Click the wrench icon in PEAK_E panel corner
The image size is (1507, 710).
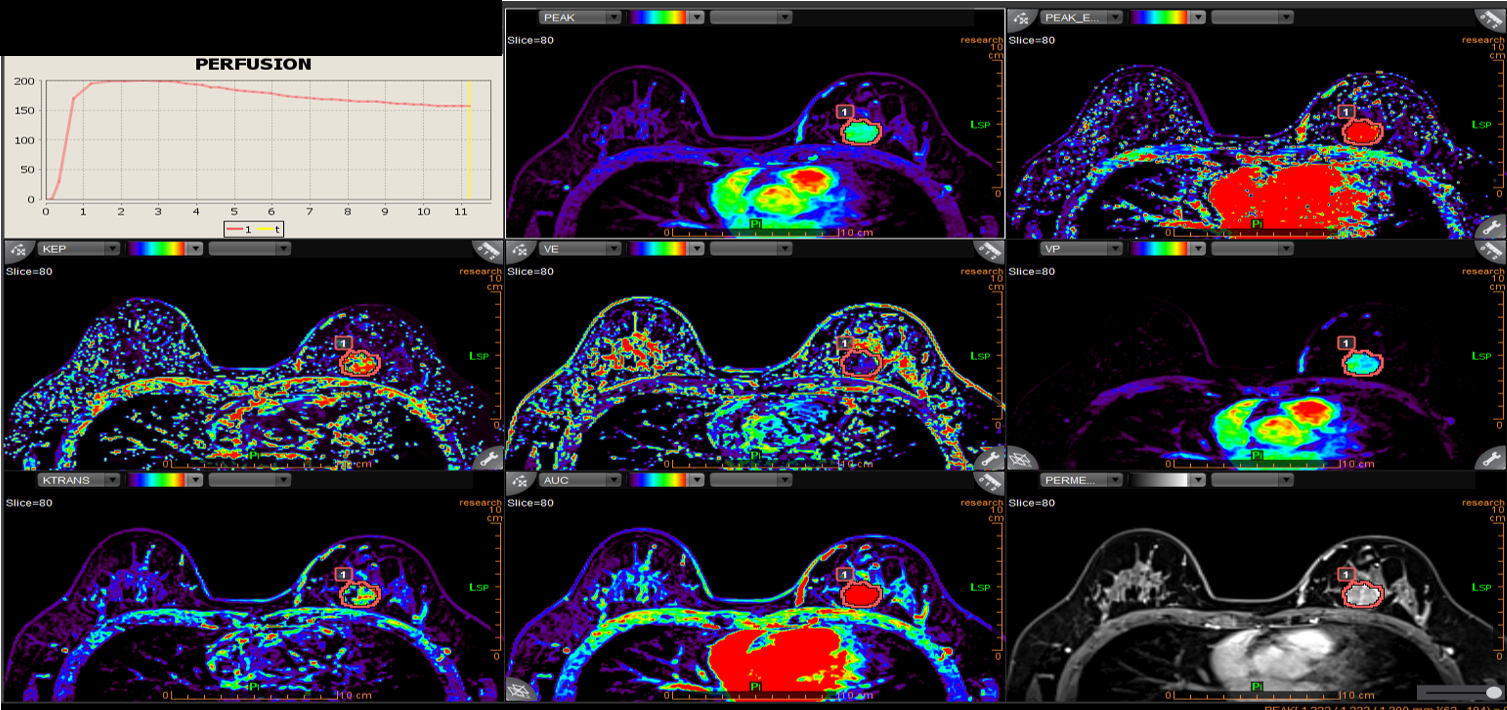(x=1492, y=227)
